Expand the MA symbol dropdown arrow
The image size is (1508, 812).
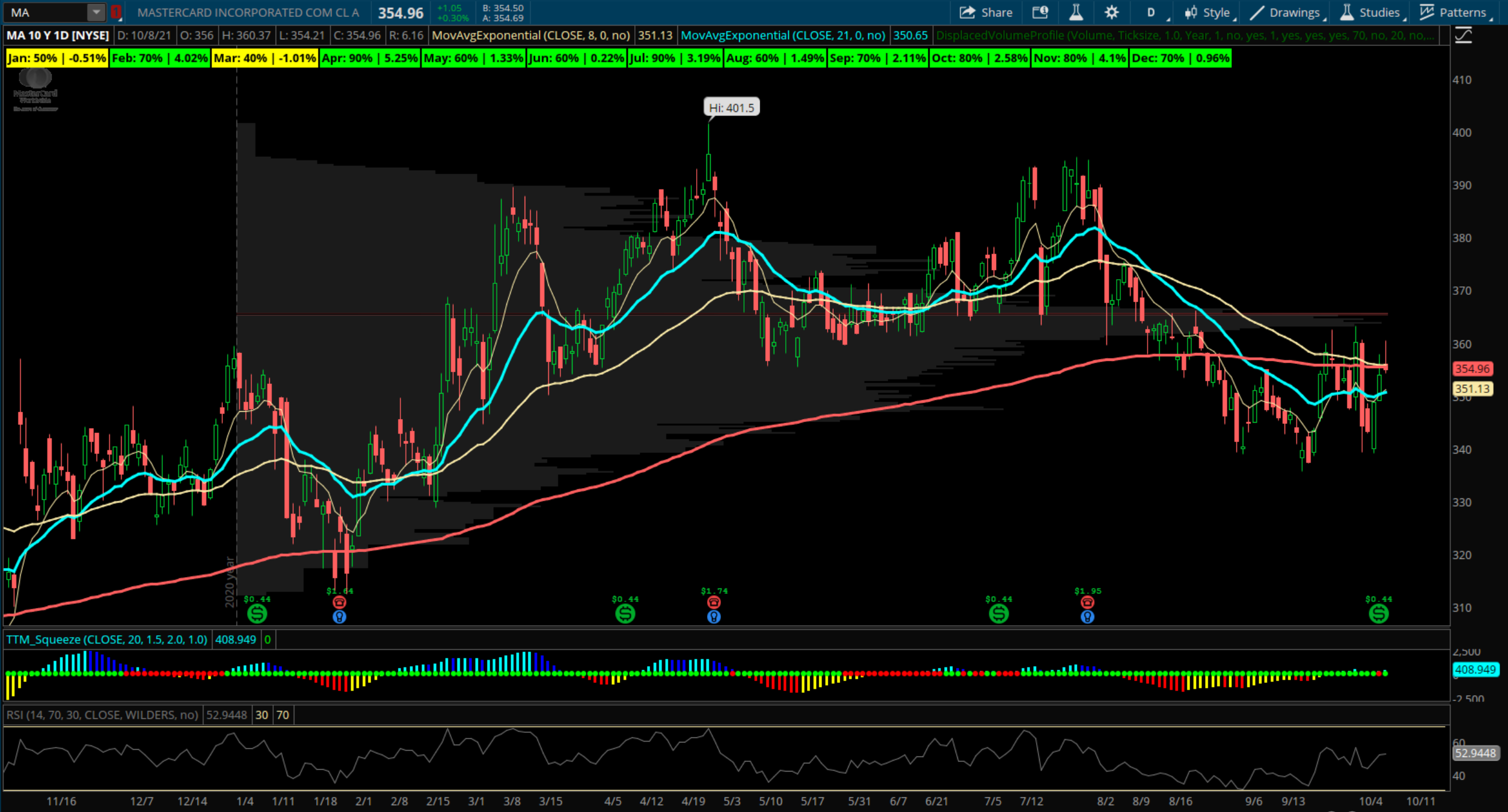(96, 12)
